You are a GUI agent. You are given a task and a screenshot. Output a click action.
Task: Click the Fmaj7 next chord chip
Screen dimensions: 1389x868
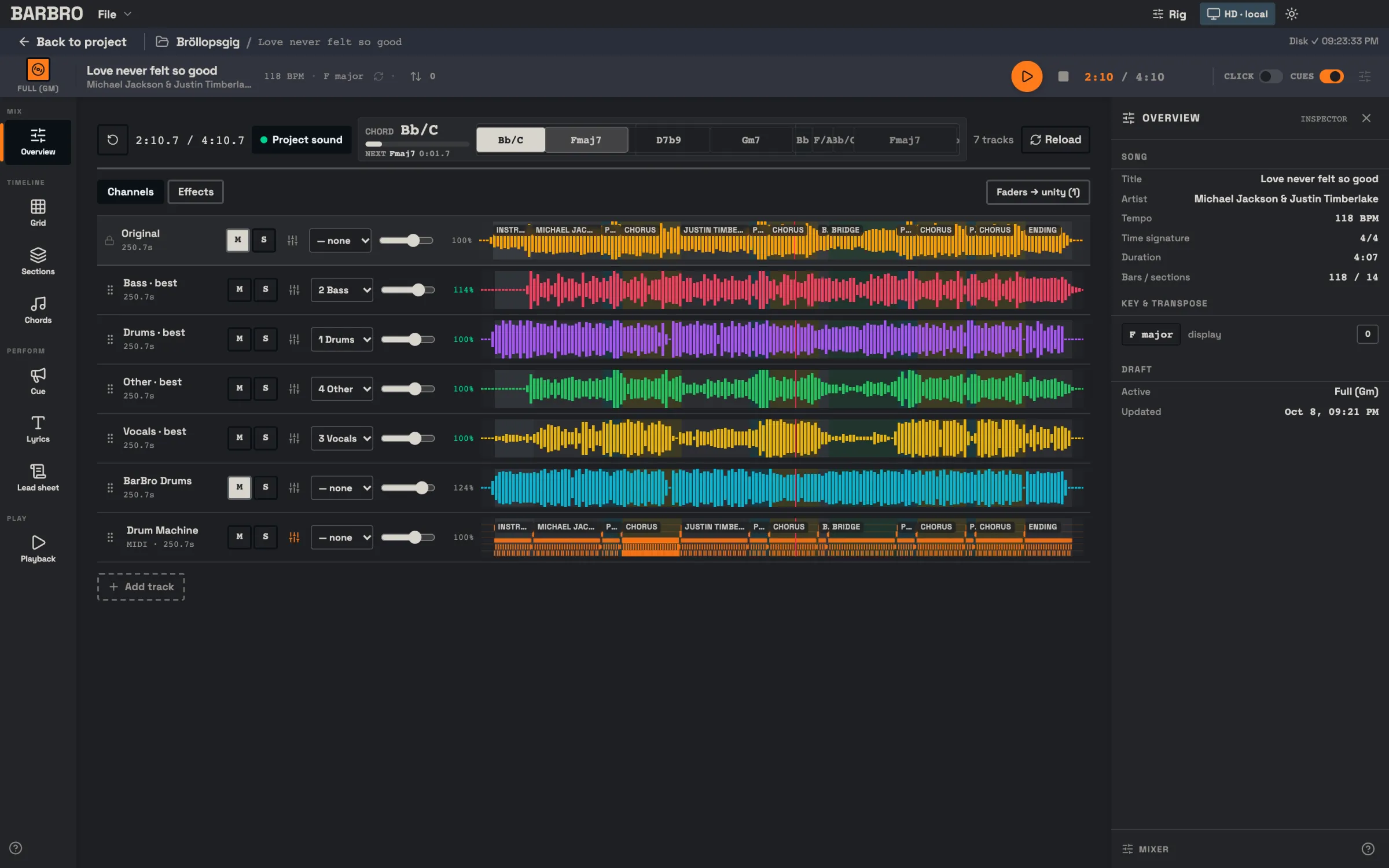click(586, 140)
